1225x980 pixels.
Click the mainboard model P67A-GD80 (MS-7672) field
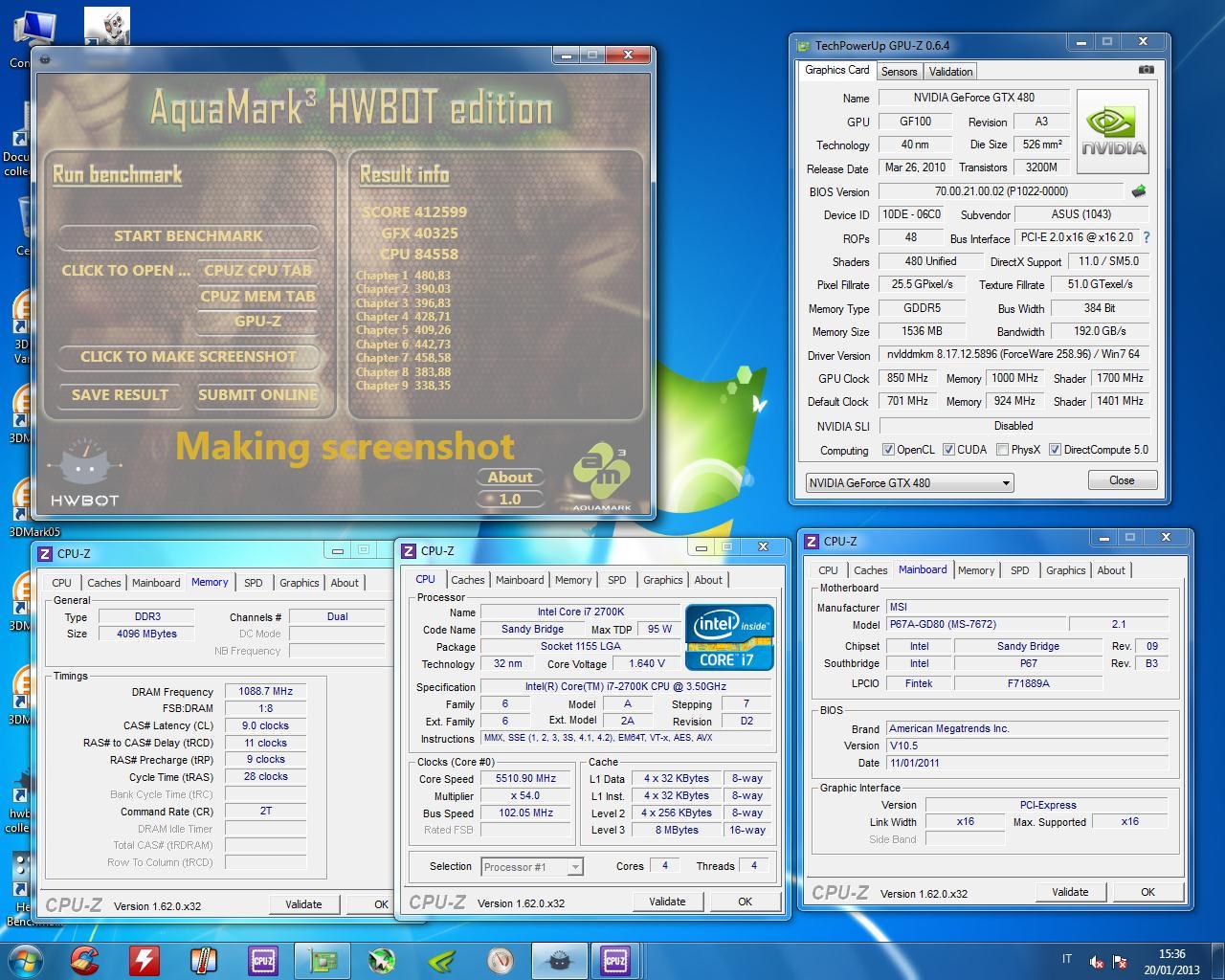[975, 624]
